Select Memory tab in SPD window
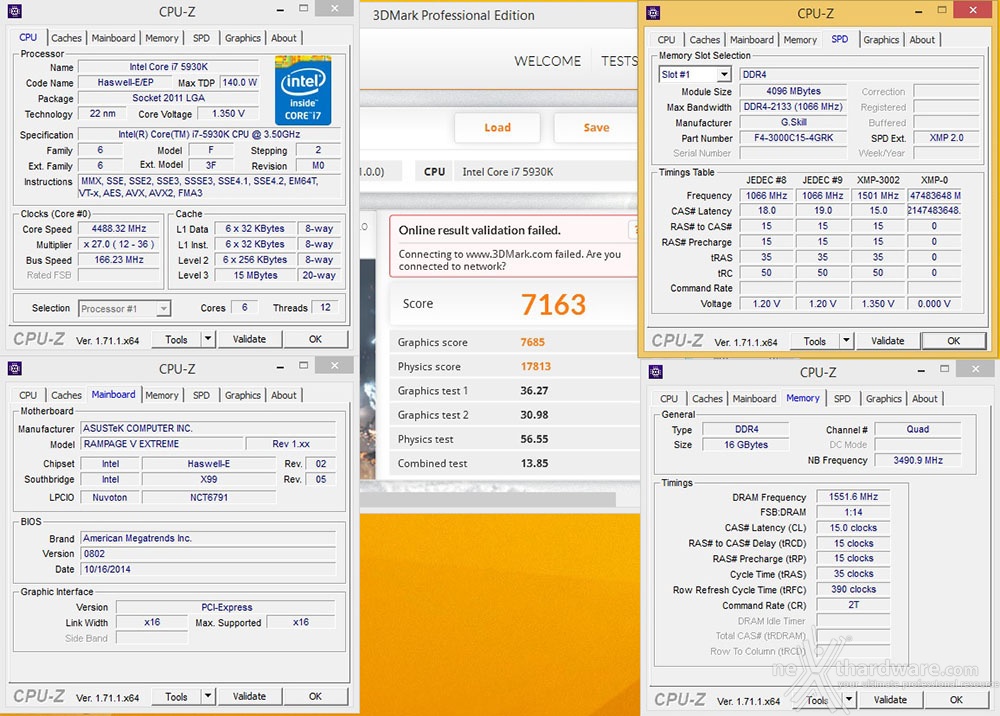The height and width of the screenshot is (716, 1000). click(800, 40)
